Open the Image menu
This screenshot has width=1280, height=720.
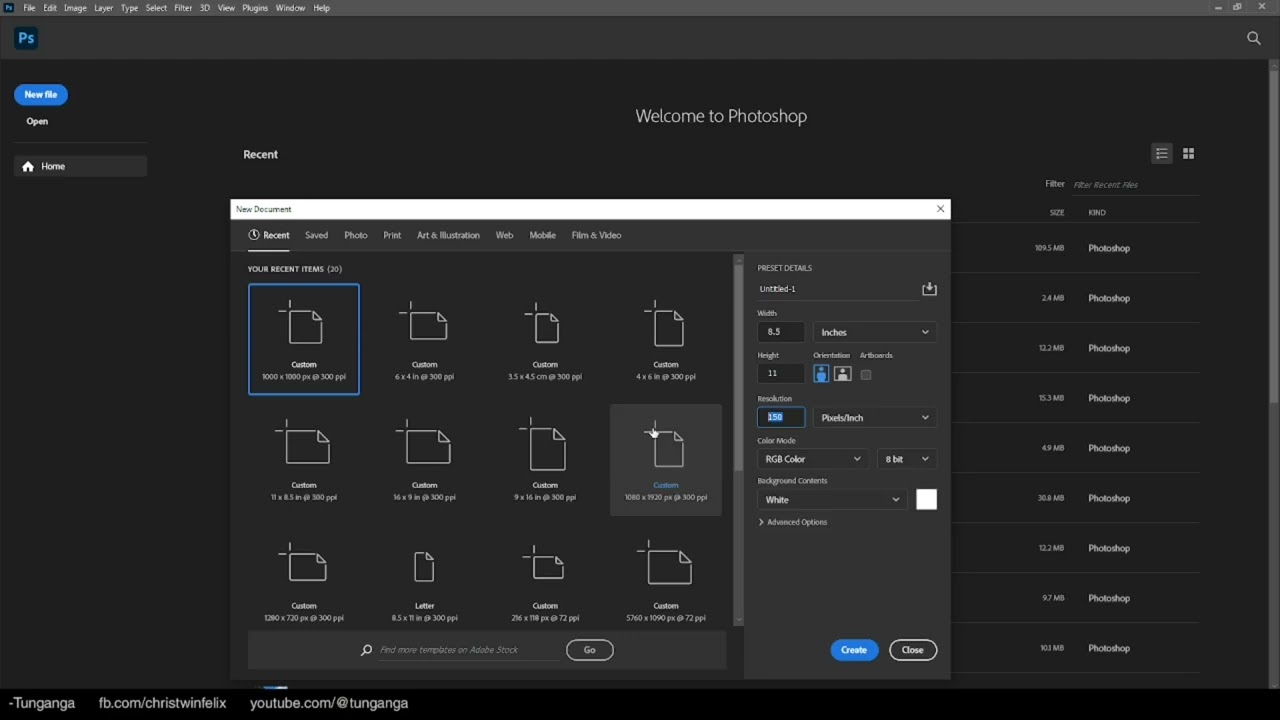(75, 8)
